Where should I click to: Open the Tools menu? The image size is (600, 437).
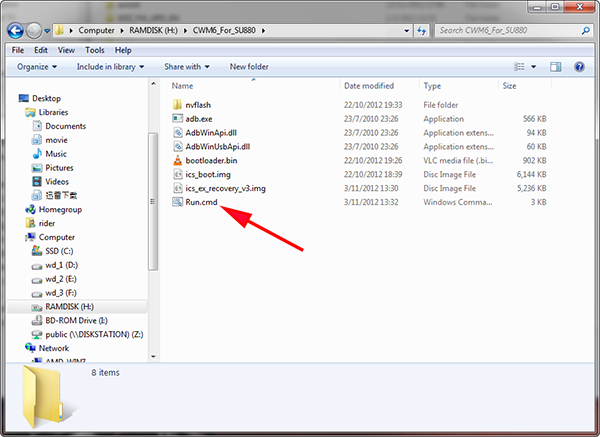tap(95, 50)
